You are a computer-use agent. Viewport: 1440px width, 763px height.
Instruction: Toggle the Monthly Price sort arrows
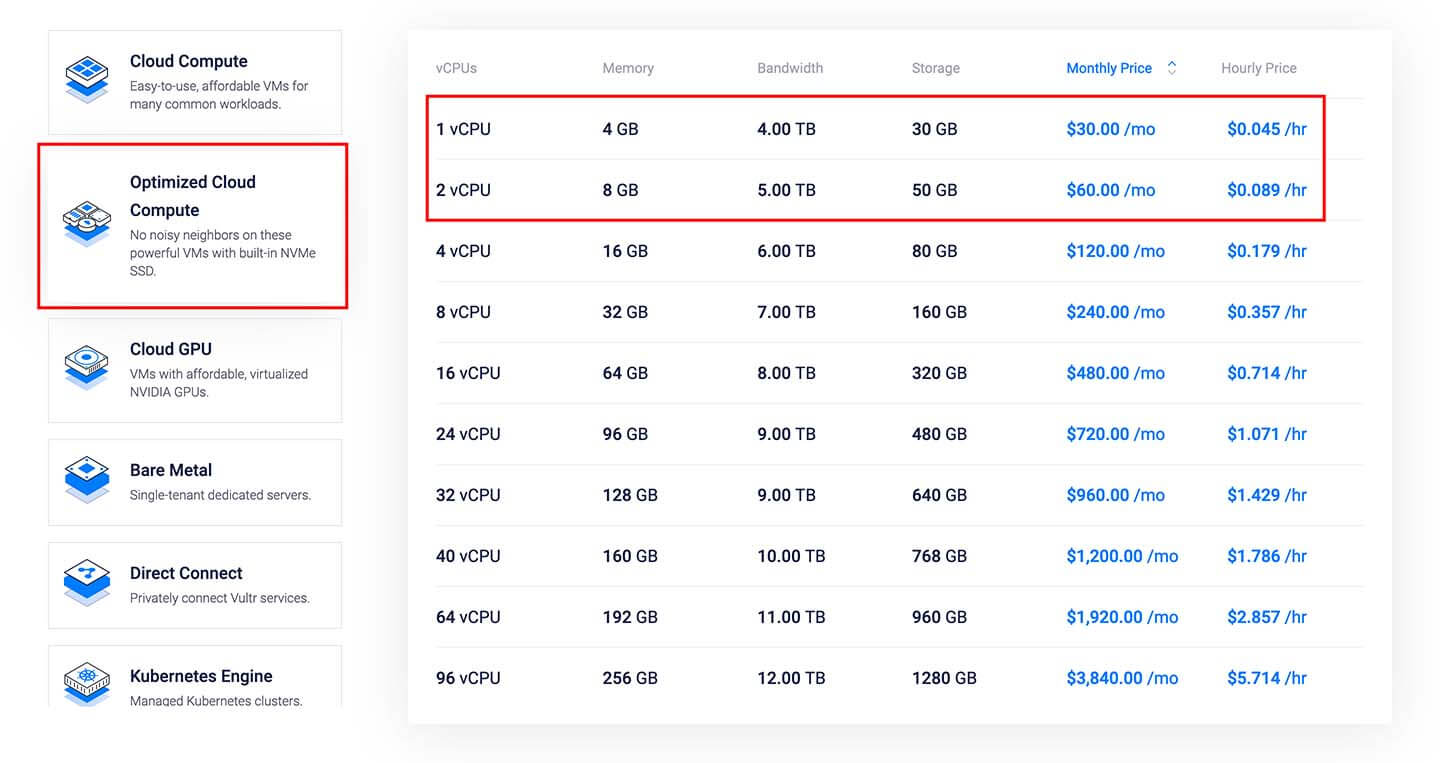[1171, 68]
